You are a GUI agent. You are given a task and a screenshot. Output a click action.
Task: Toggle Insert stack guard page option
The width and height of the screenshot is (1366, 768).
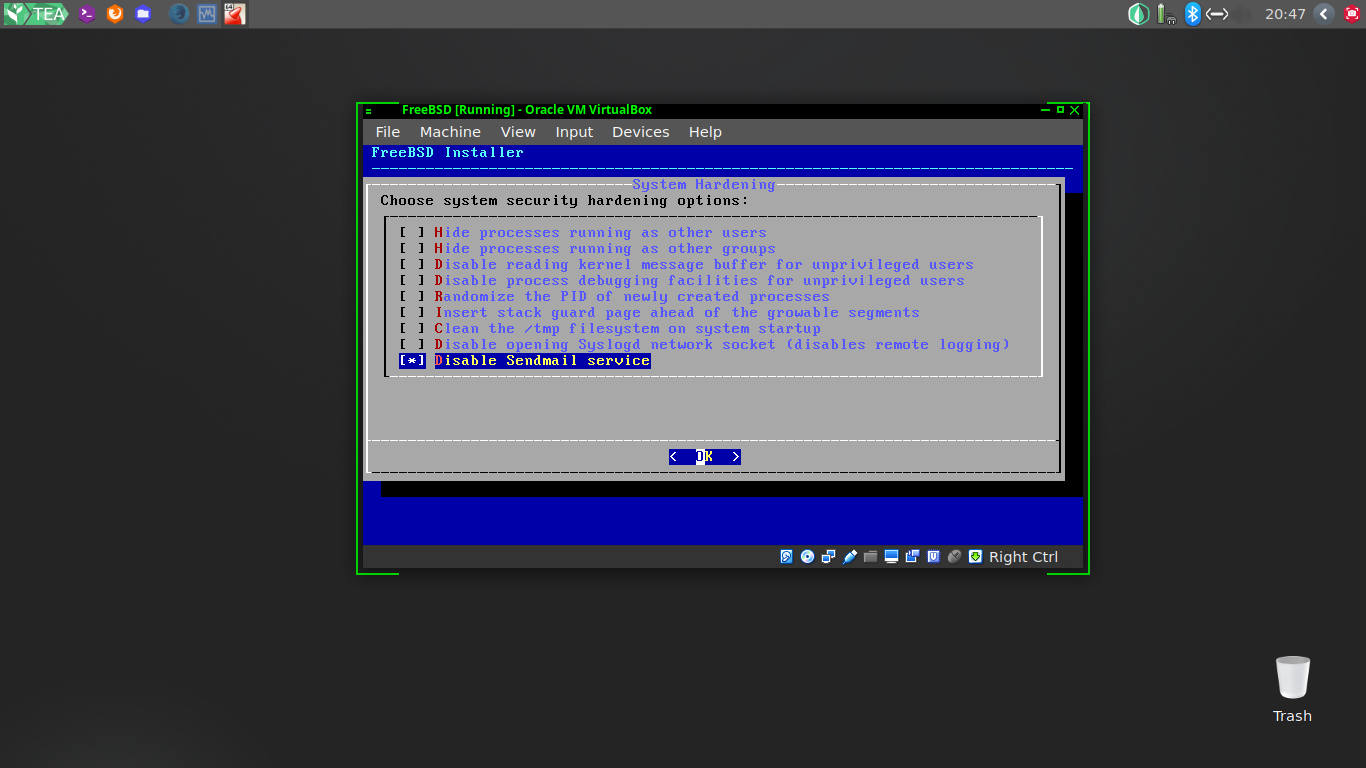click(x=659, y=313)
